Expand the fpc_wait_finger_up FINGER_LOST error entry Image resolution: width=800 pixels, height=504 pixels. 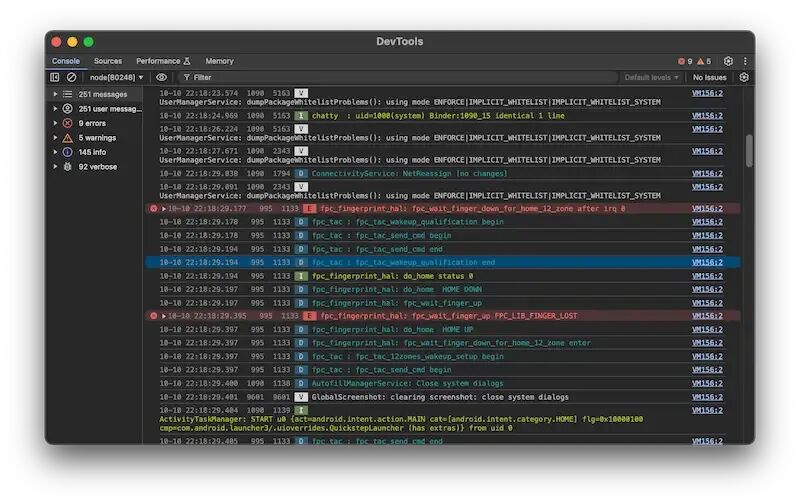click(x=164, y=316)
